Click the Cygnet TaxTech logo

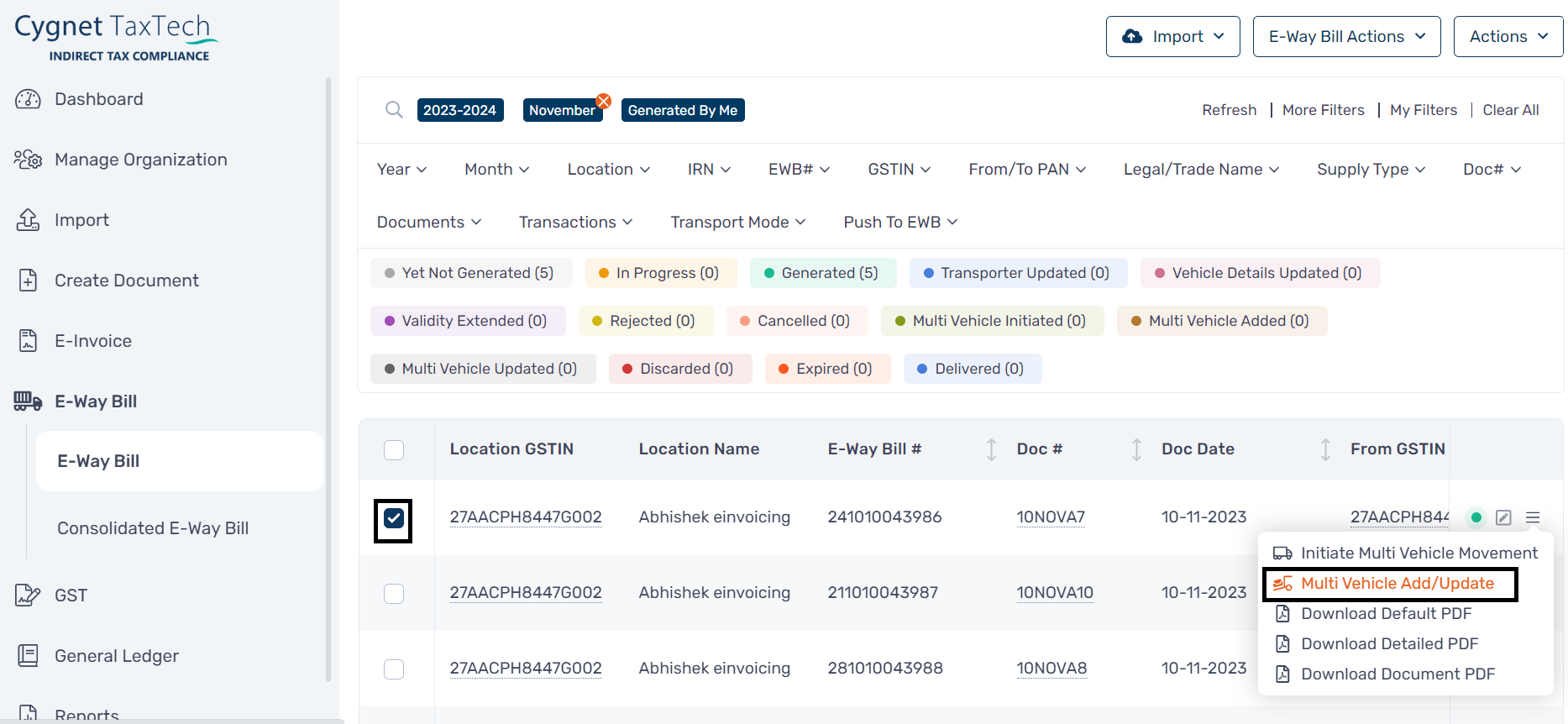[x=116, y=37]
